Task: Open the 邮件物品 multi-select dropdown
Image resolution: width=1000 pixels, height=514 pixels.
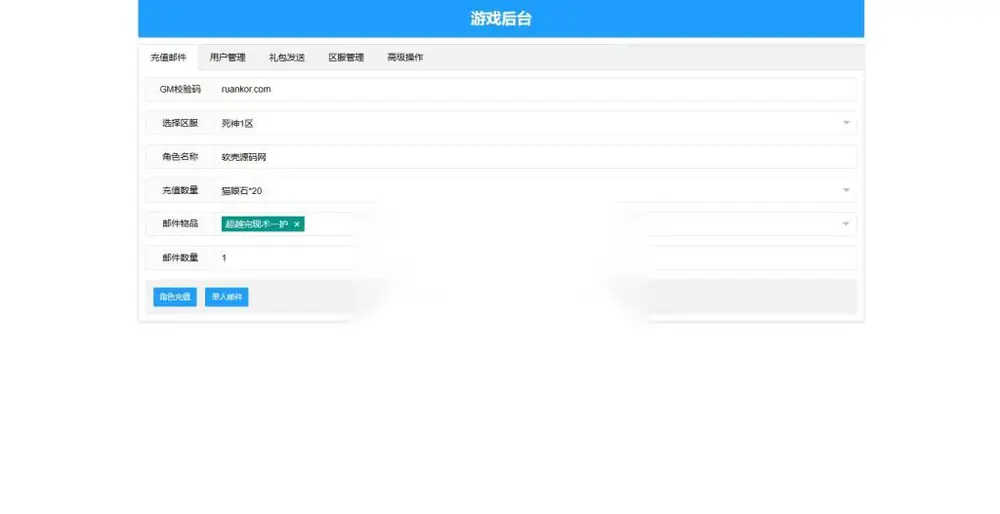Action: tap(535, 224)
